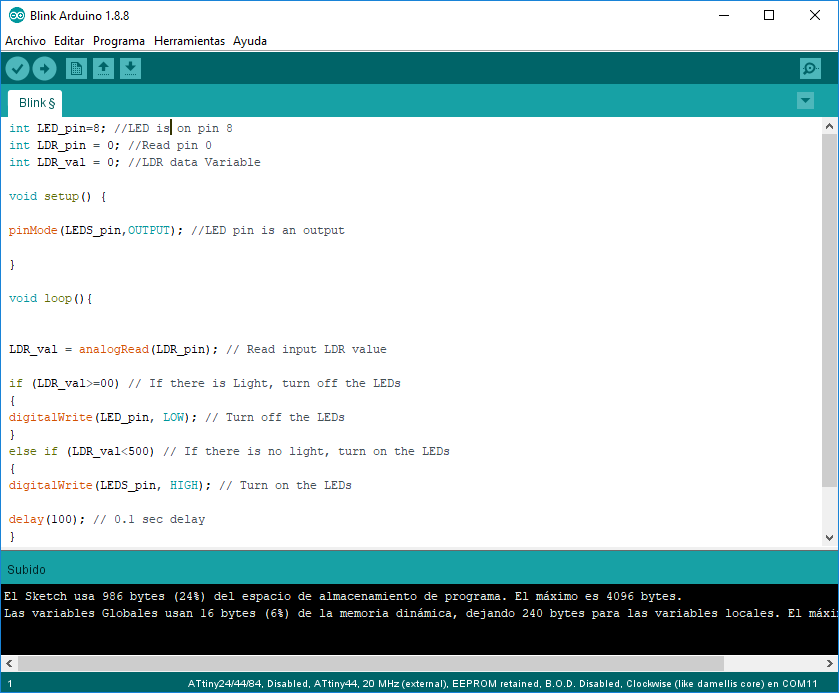The image size is (839, 693).
Task: Open a sketch with the up-arrow icon
Action: pyautogui.click(x=103, y=68)
